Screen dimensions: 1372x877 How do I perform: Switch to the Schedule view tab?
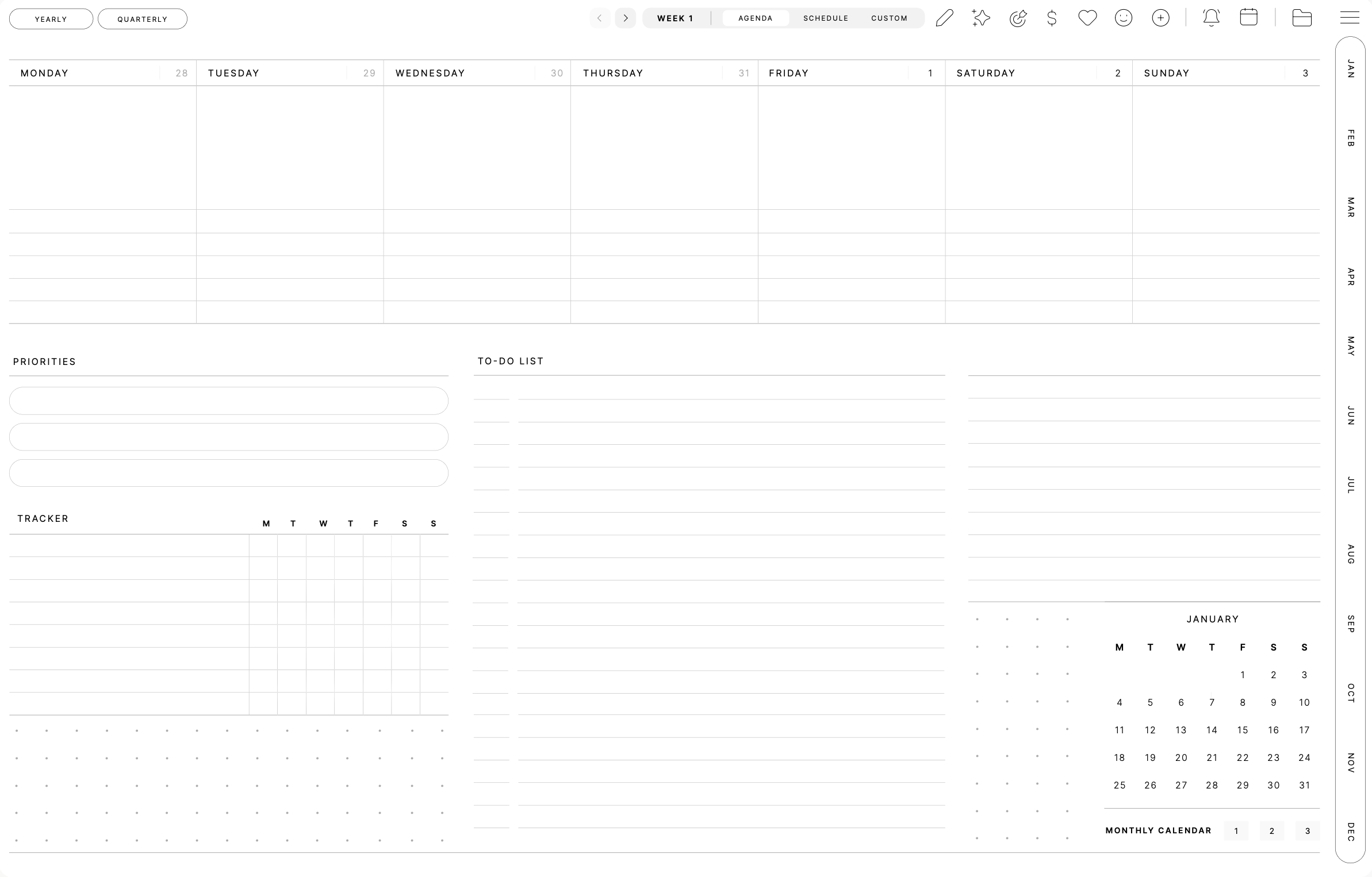tap(826, 18)
